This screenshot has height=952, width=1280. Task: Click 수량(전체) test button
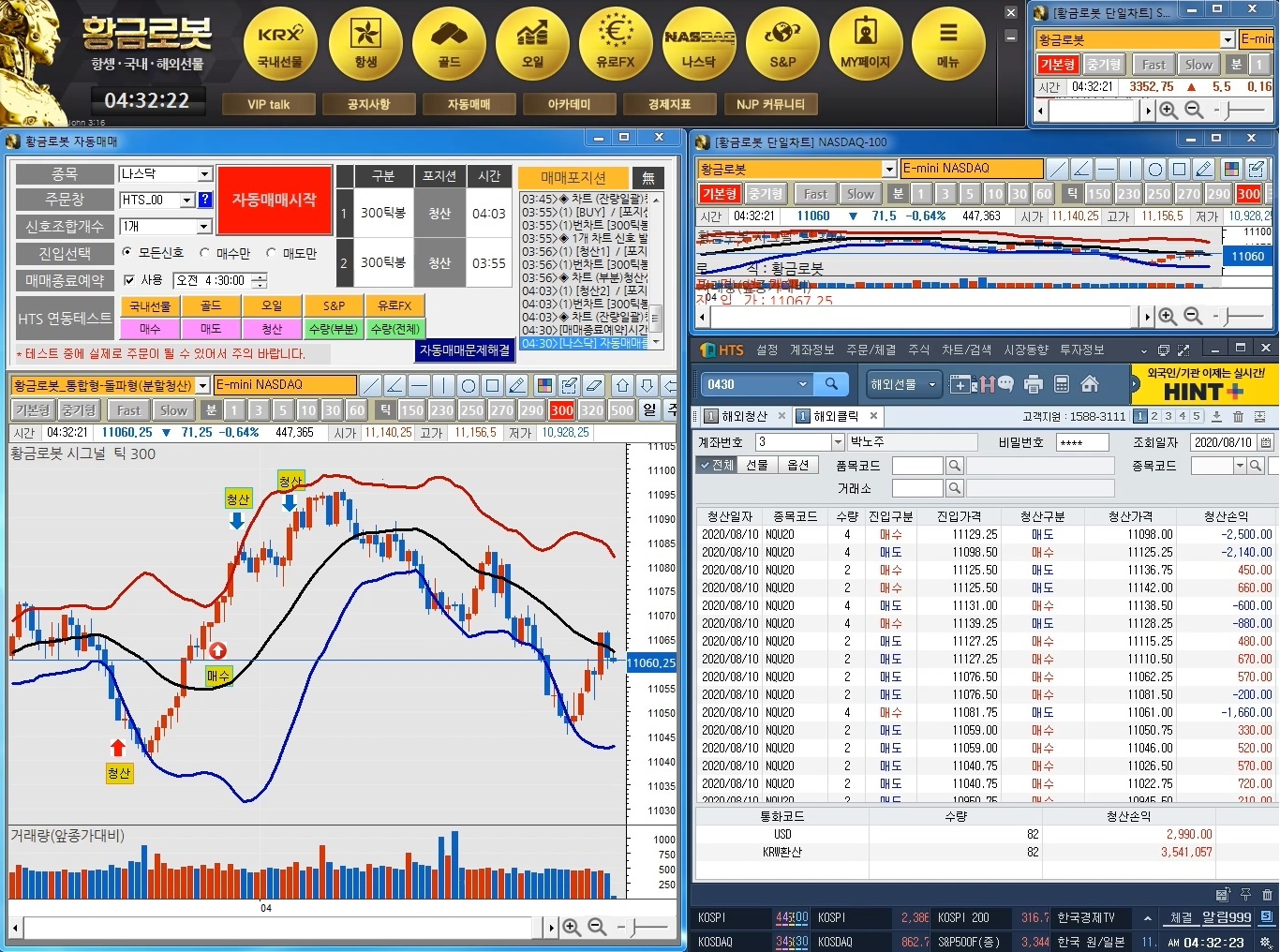click(394, 329)
